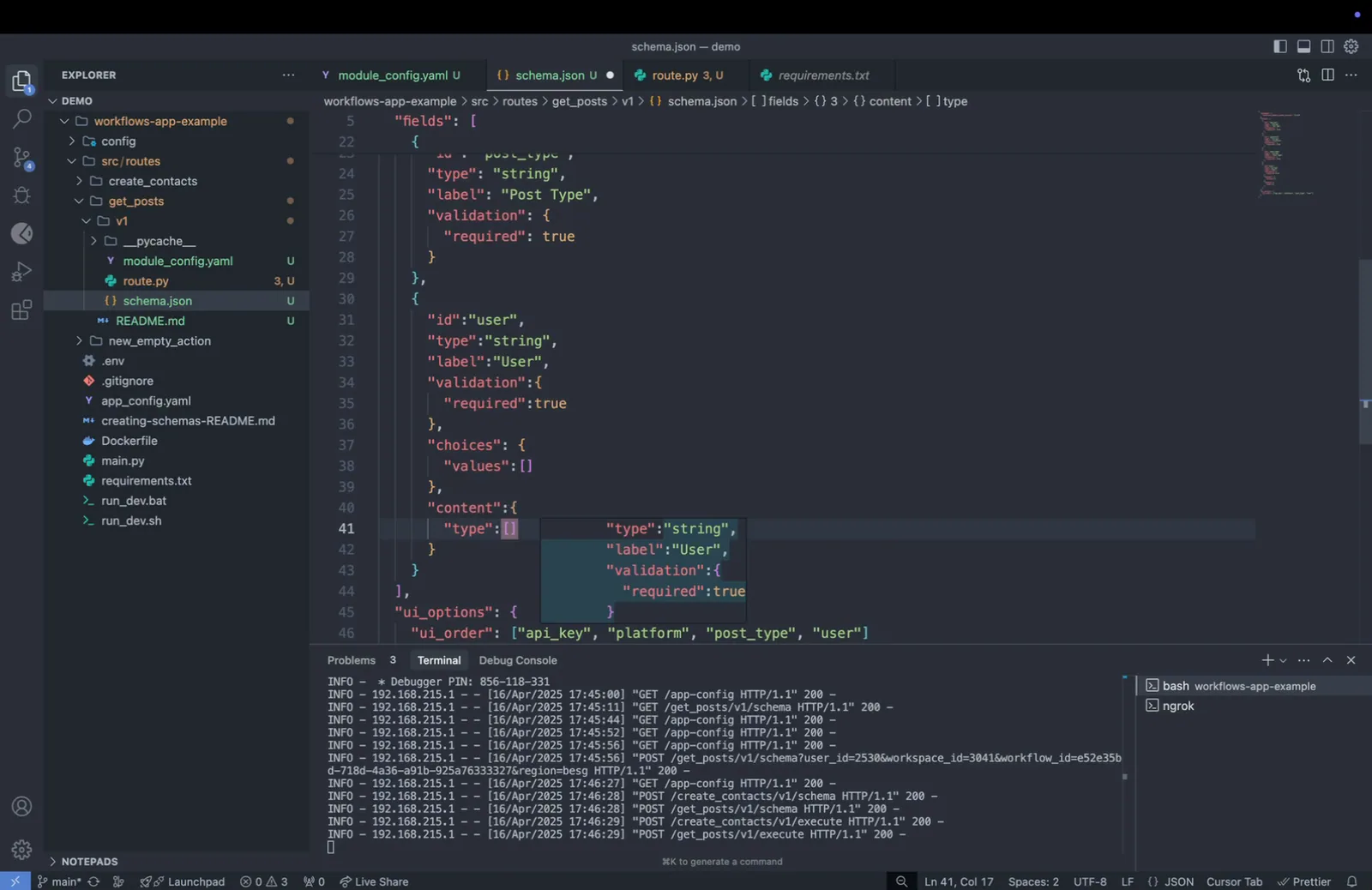Open the Accounts icon in activity bar
Viewport: 1372px width, 890px height.
click(x=21, y=807)
